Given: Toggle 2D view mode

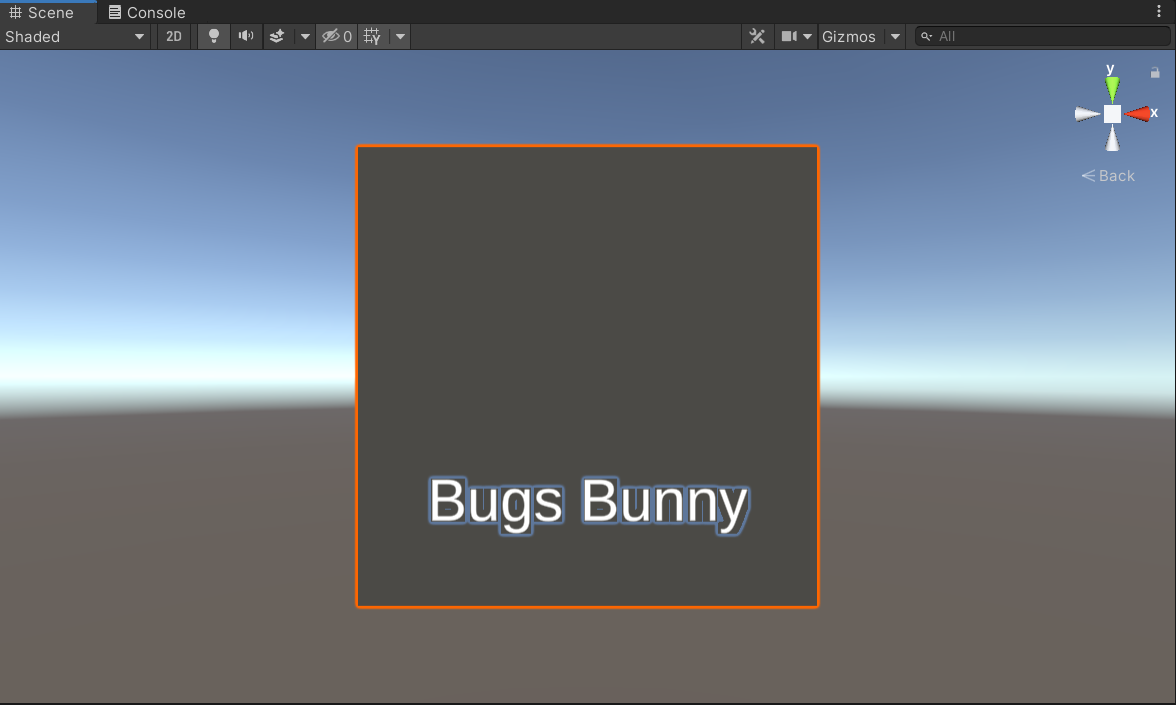Looking at the screenshot, I should coord(173,36).
